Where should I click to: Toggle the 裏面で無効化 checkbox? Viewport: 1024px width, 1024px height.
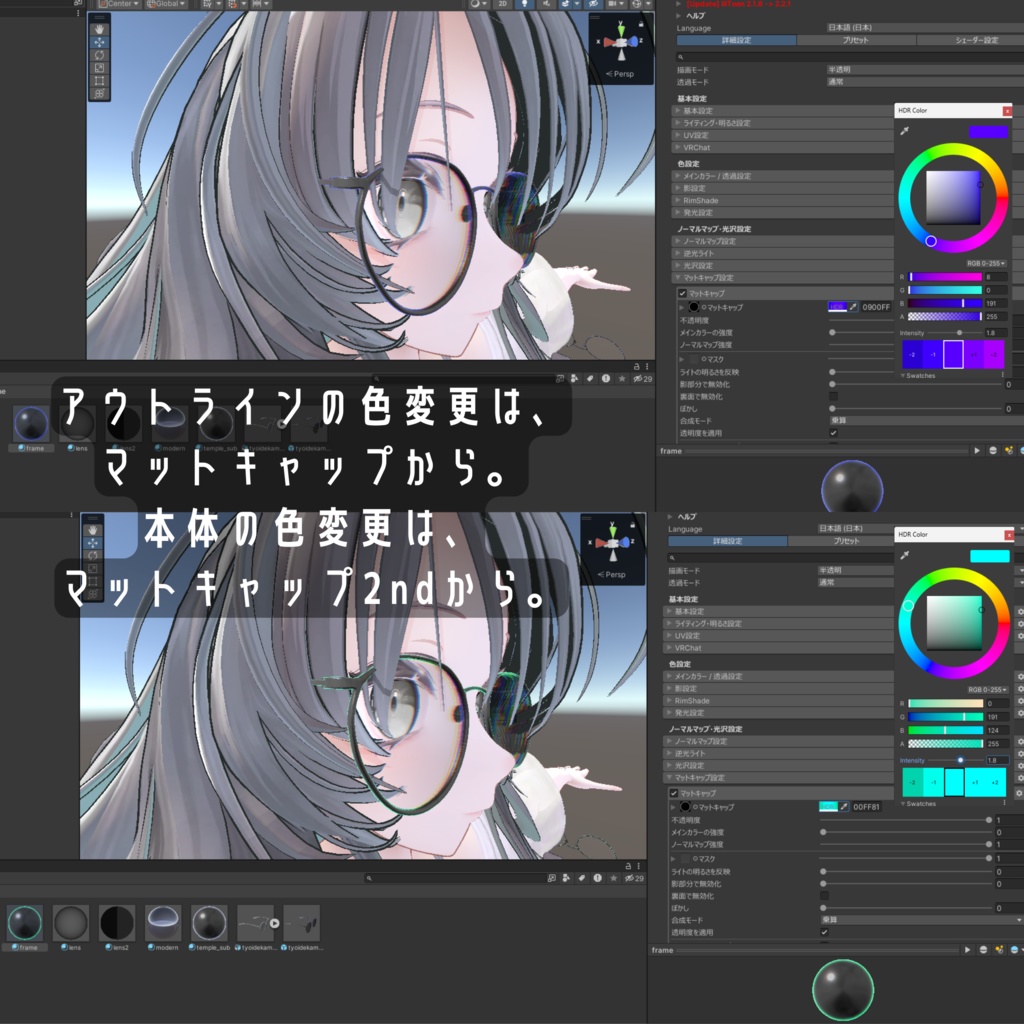pyautogui.click(x=833, y=396)
